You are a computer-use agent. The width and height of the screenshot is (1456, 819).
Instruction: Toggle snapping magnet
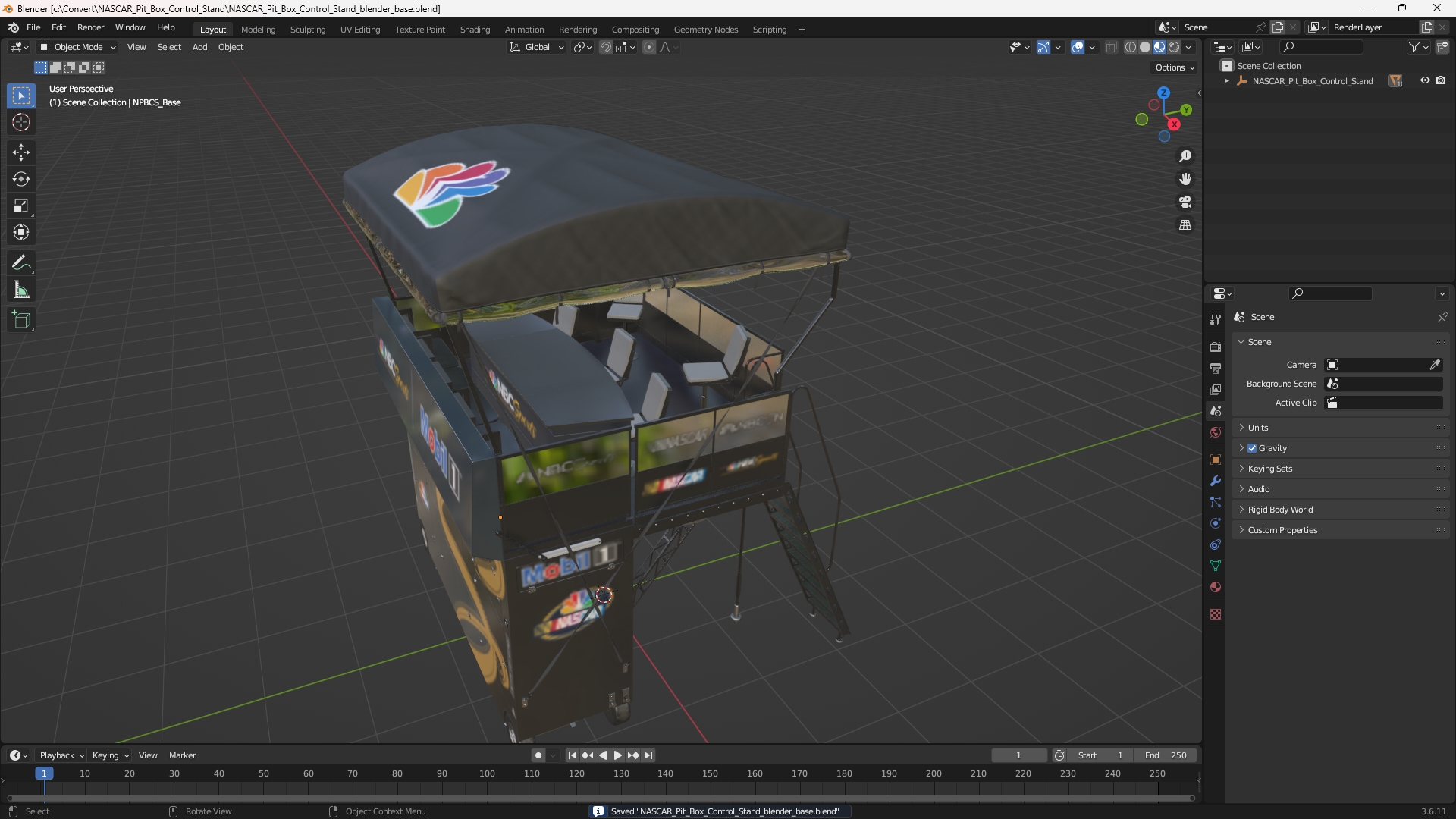pos(606,47)
